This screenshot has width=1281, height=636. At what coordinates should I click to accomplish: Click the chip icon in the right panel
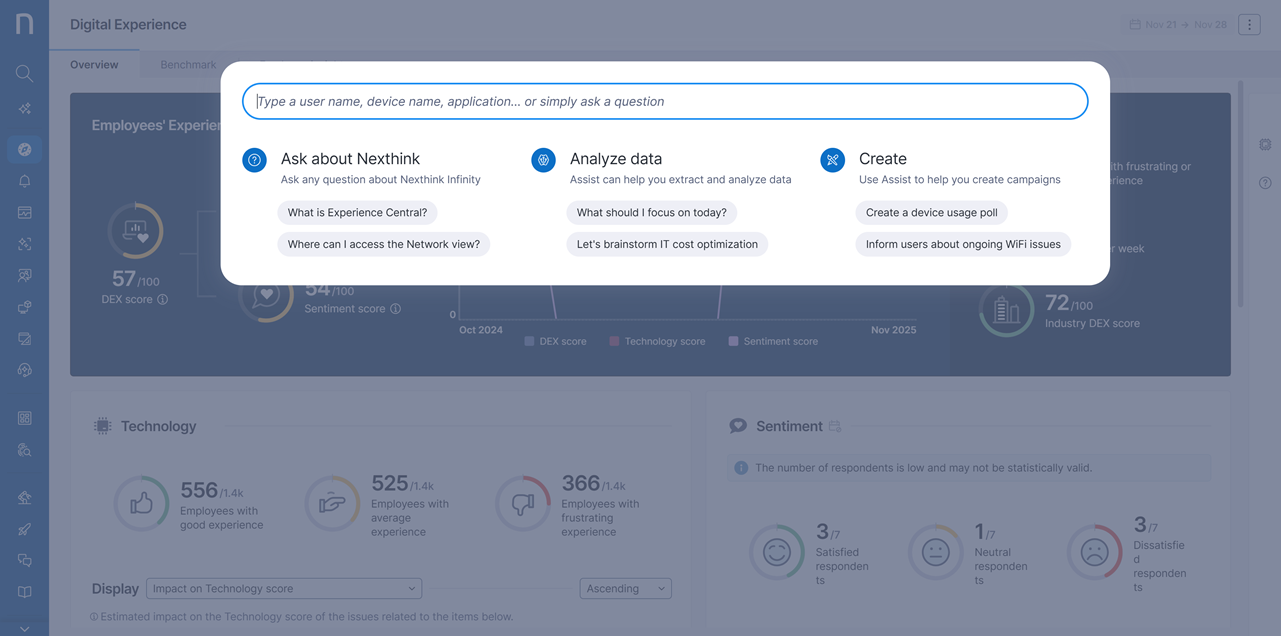(1265, 145)
